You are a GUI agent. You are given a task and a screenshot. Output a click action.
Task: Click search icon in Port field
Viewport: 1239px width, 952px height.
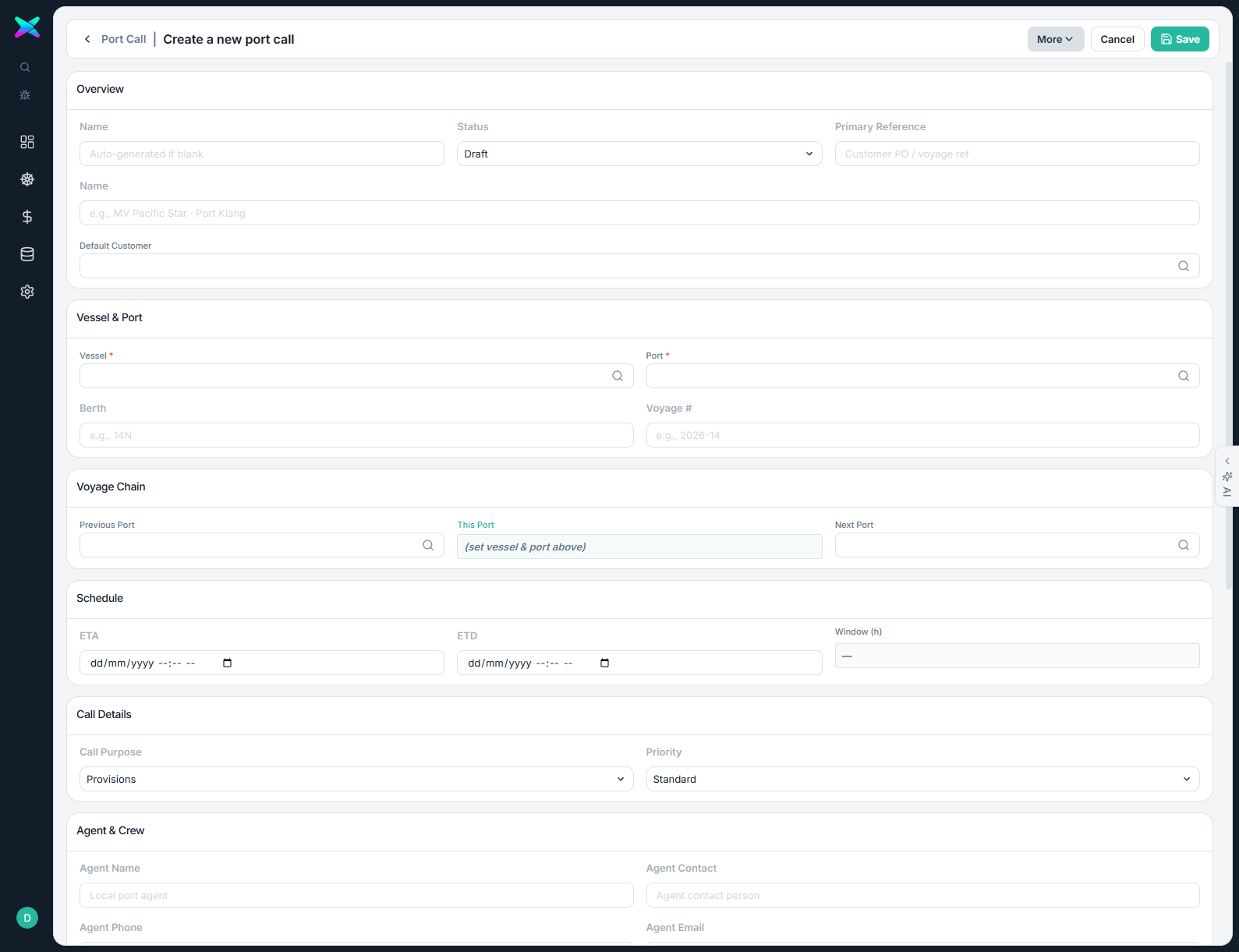[1184, 376]
